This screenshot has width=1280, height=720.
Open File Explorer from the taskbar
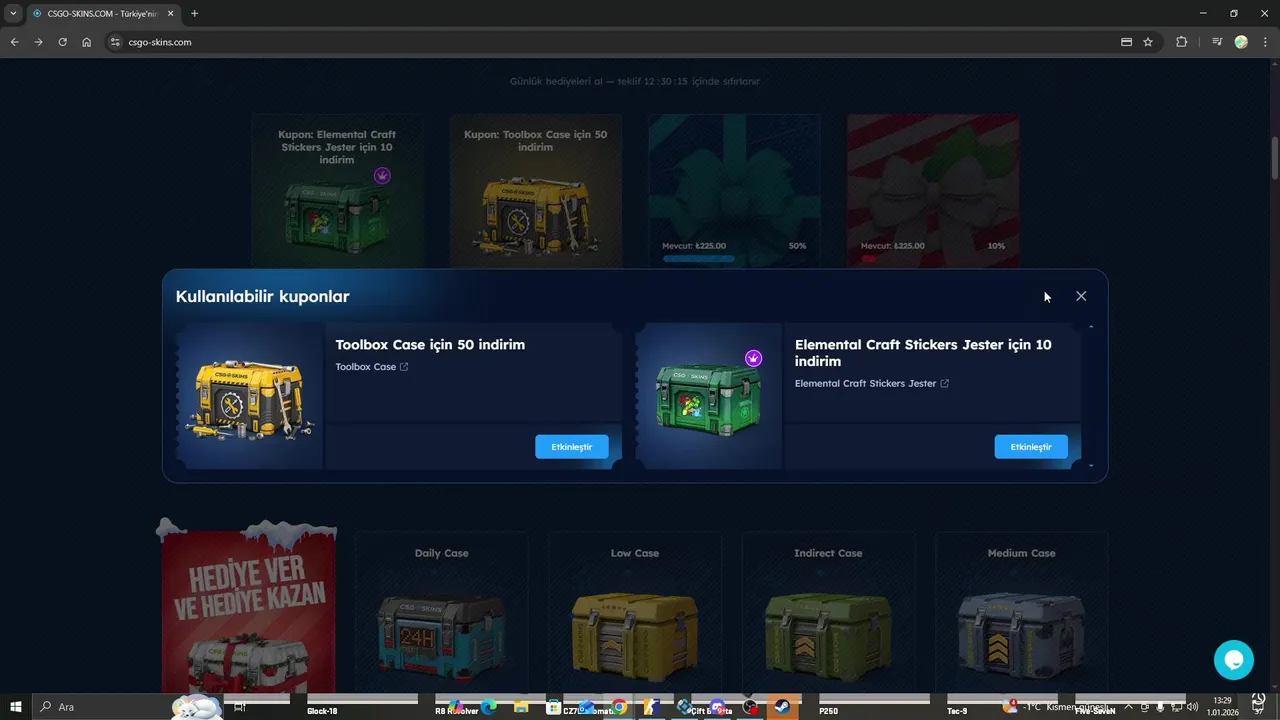521,707
